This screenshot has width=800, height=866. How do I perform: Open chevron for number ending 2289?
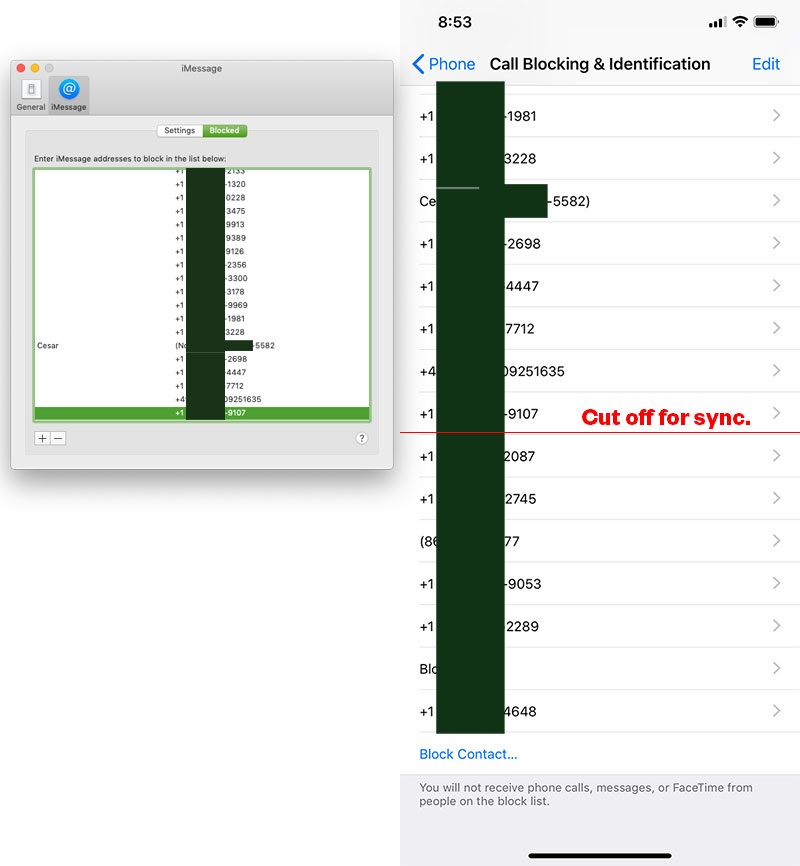pos(776,626)
